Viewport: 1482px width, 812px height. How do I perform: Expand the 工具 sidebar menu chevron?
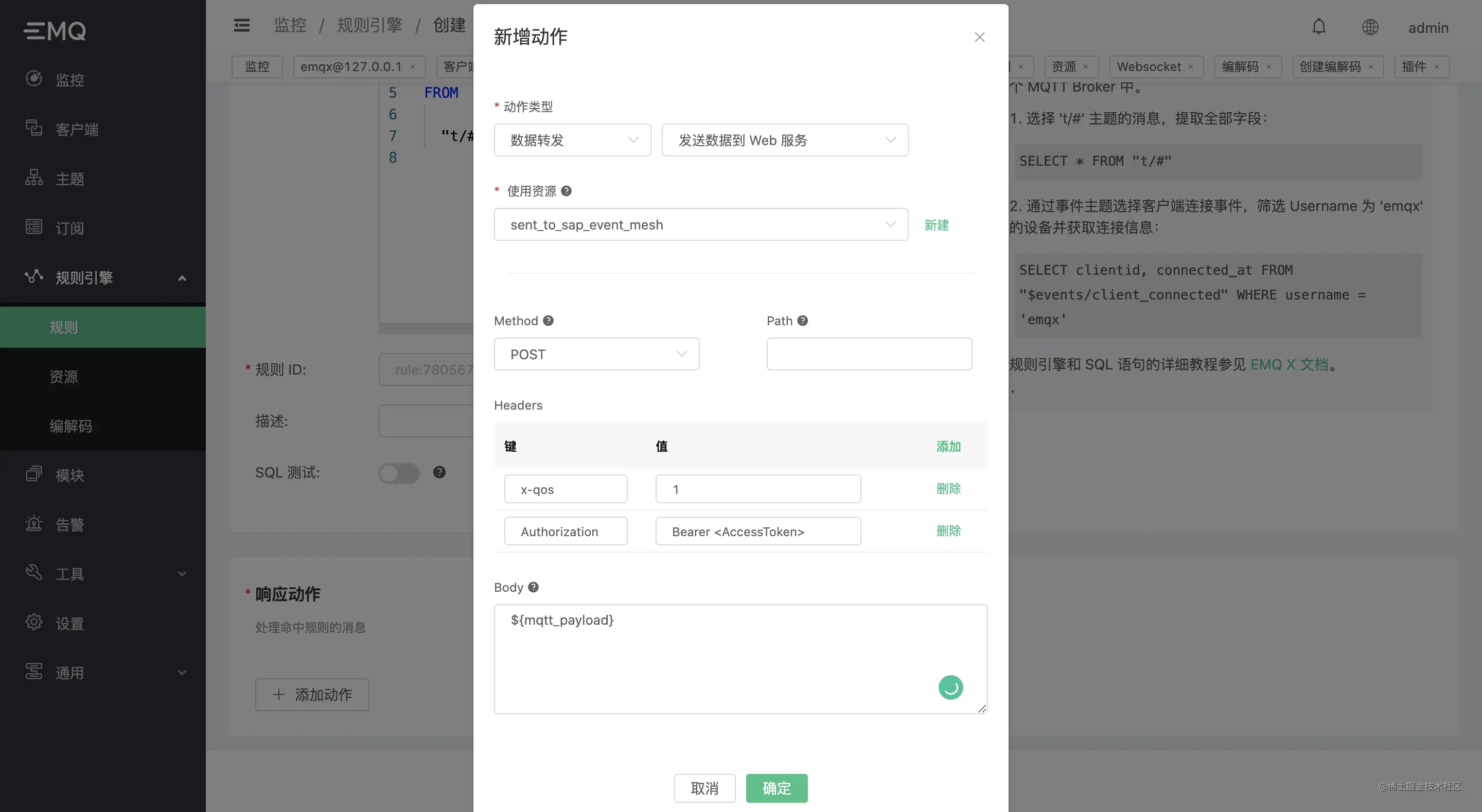182,574
